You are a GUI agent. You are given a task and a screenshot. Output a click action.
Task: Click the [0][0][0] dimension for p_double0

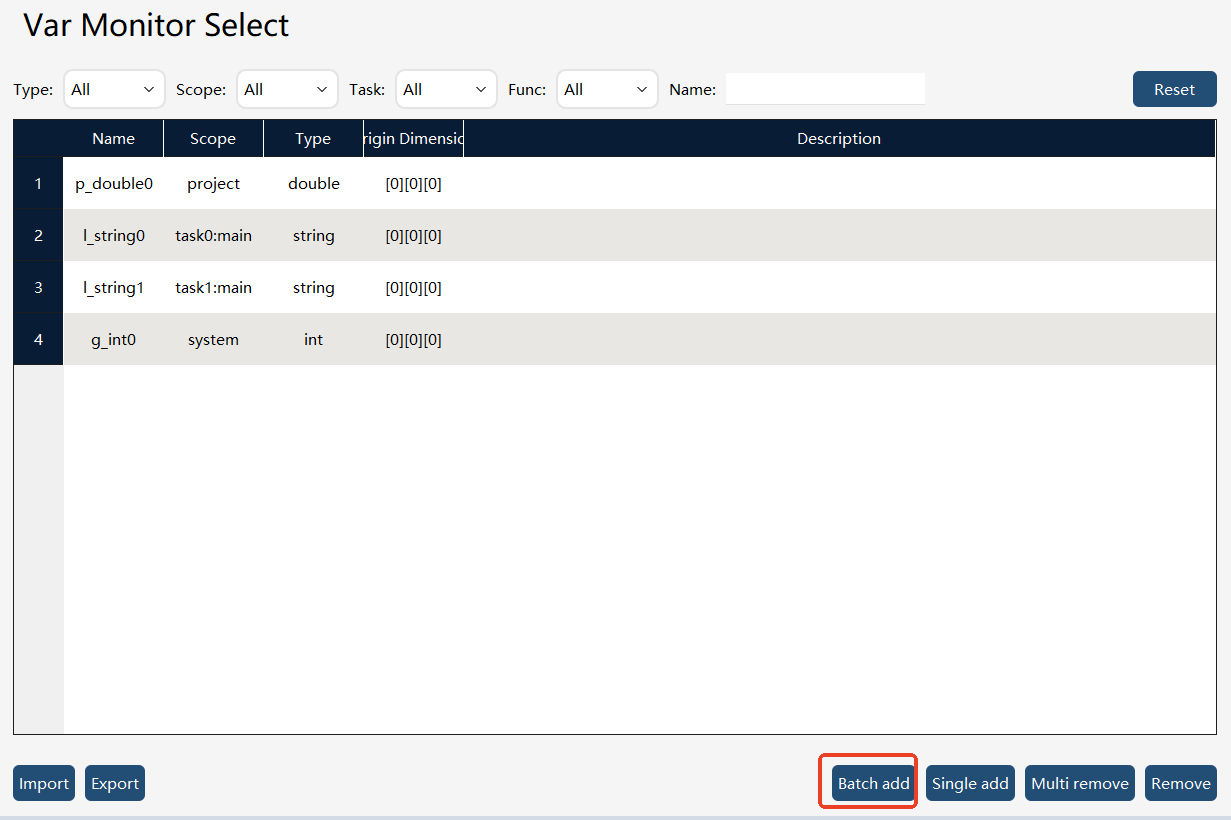point(413,184)
